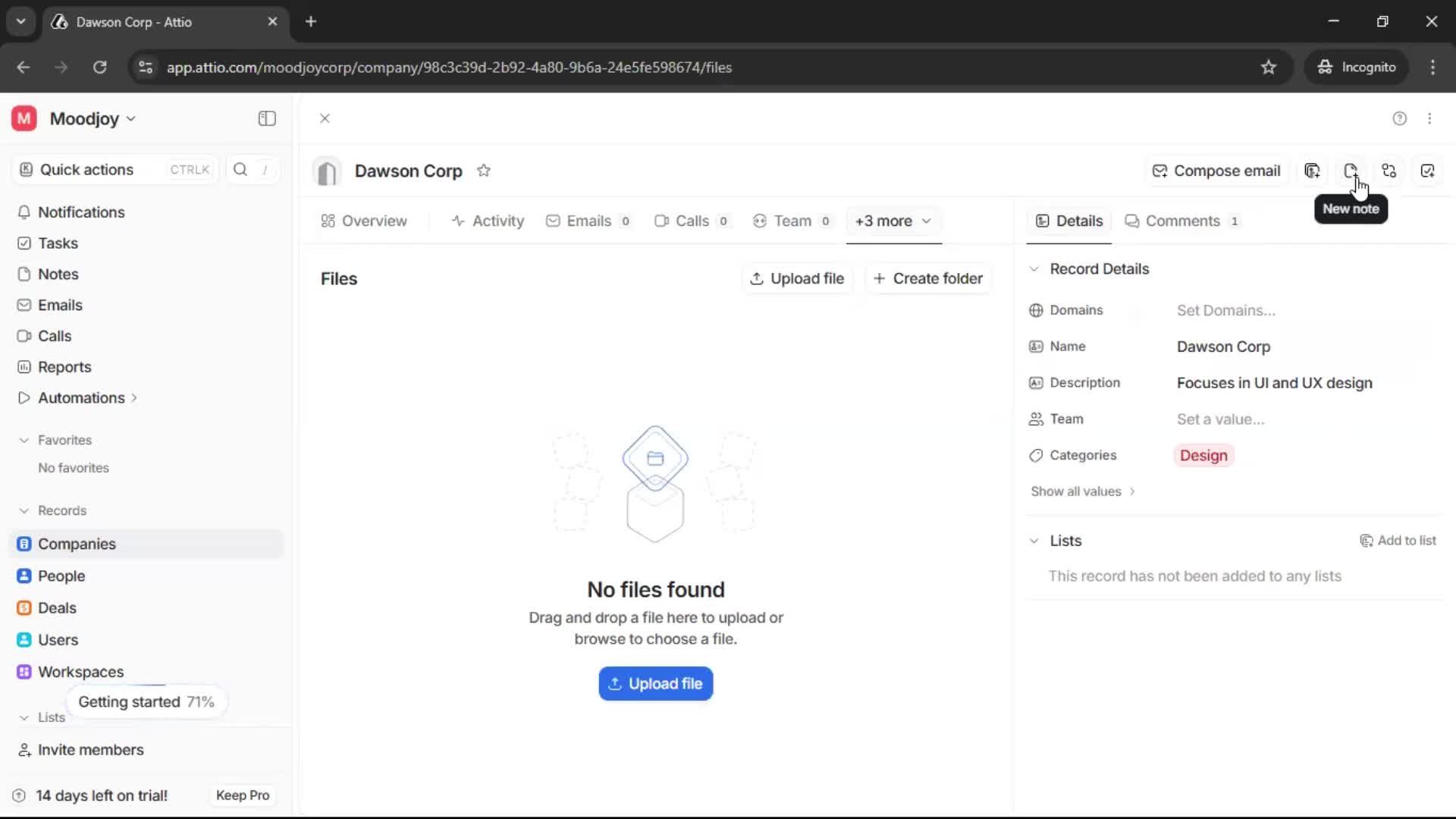The image size is (1456, 819).
Task: Click the Getting started 71% progress indicator
Action: point(146,701)
